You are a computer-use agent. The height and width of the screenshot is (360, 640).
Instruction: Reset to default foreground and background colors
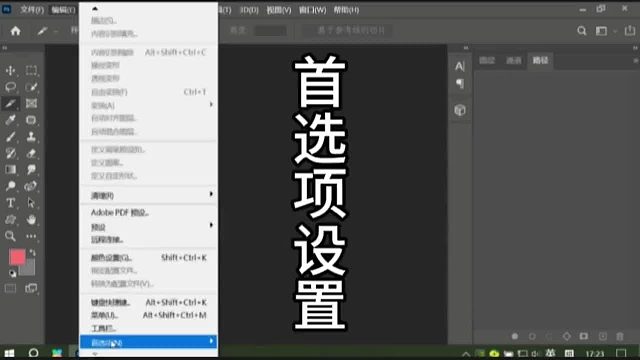(x=13, y=273)
